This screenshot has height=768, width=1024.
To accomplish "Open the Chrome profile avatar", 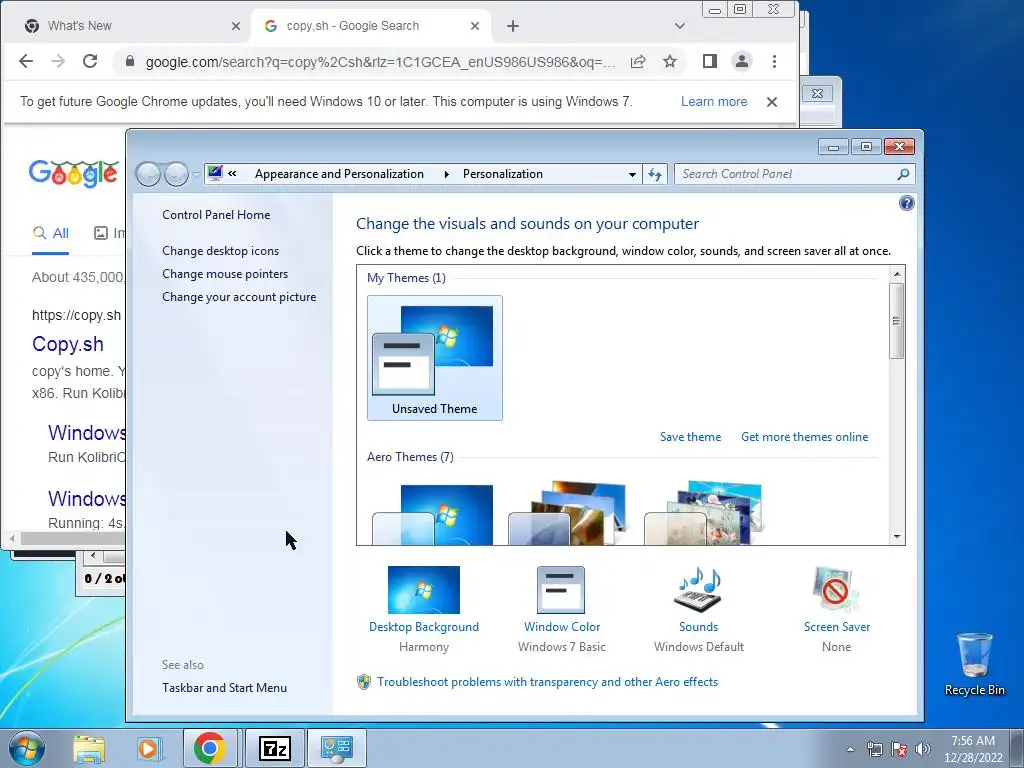I will pos(742,61).
